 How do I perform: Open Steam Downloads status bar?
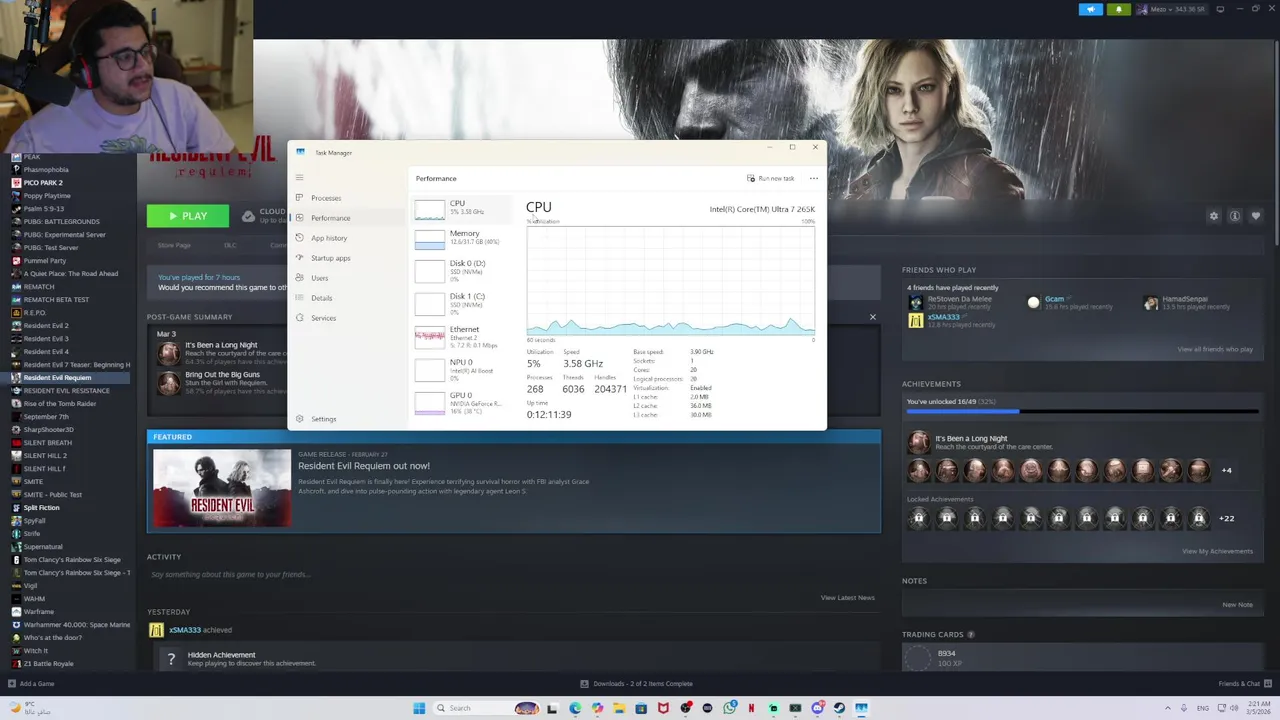(x=636, y=684)
